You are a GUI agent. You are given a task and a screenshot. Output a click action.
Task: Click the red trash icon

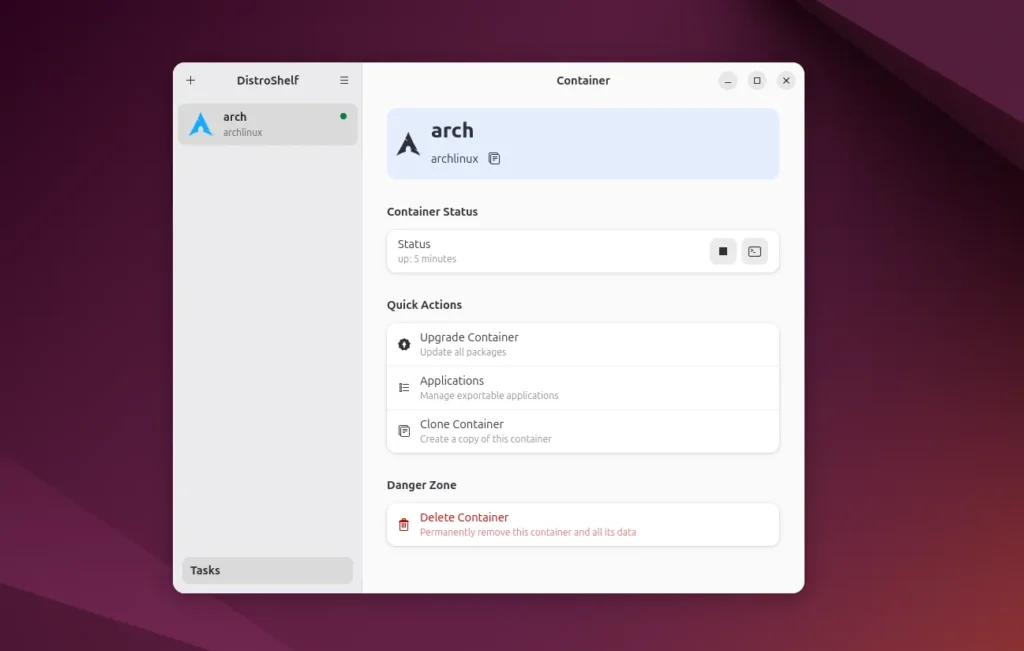pos(404,524)
